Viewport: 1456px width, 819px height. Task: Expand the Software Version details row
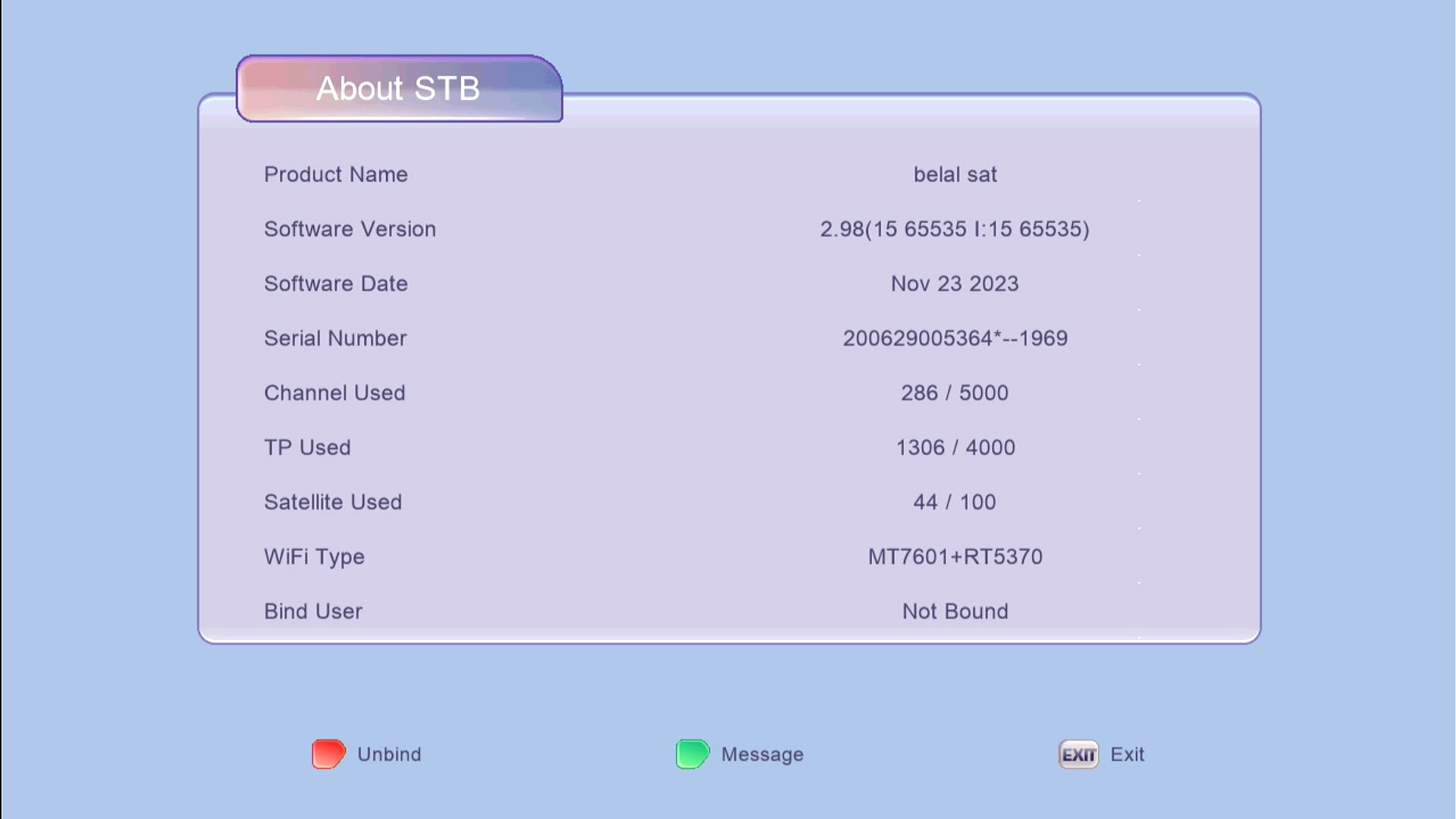[x=955, y=228]
